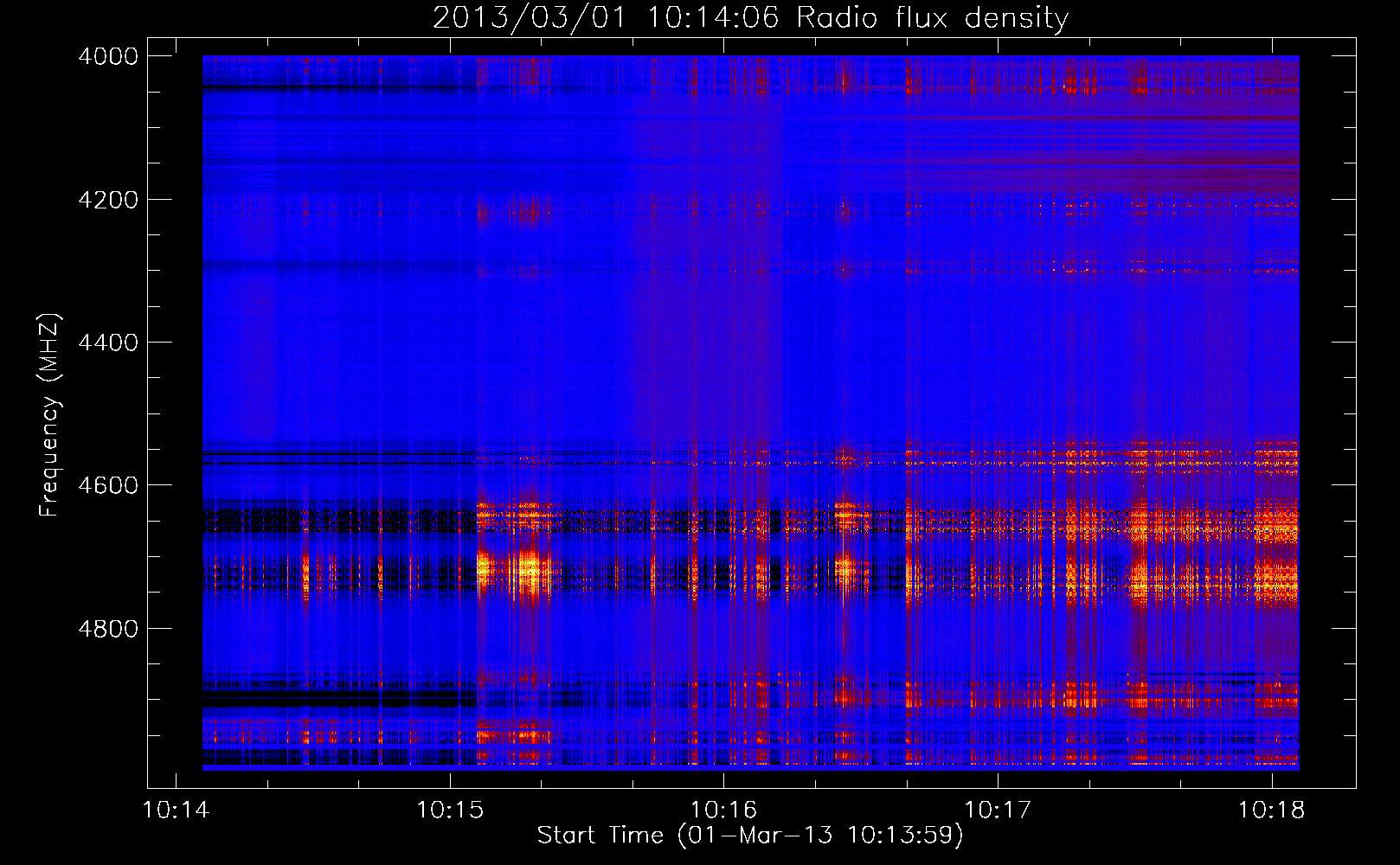Click the 10:17 time tick label
The image size is (1400, 865).
pos(998,811)
